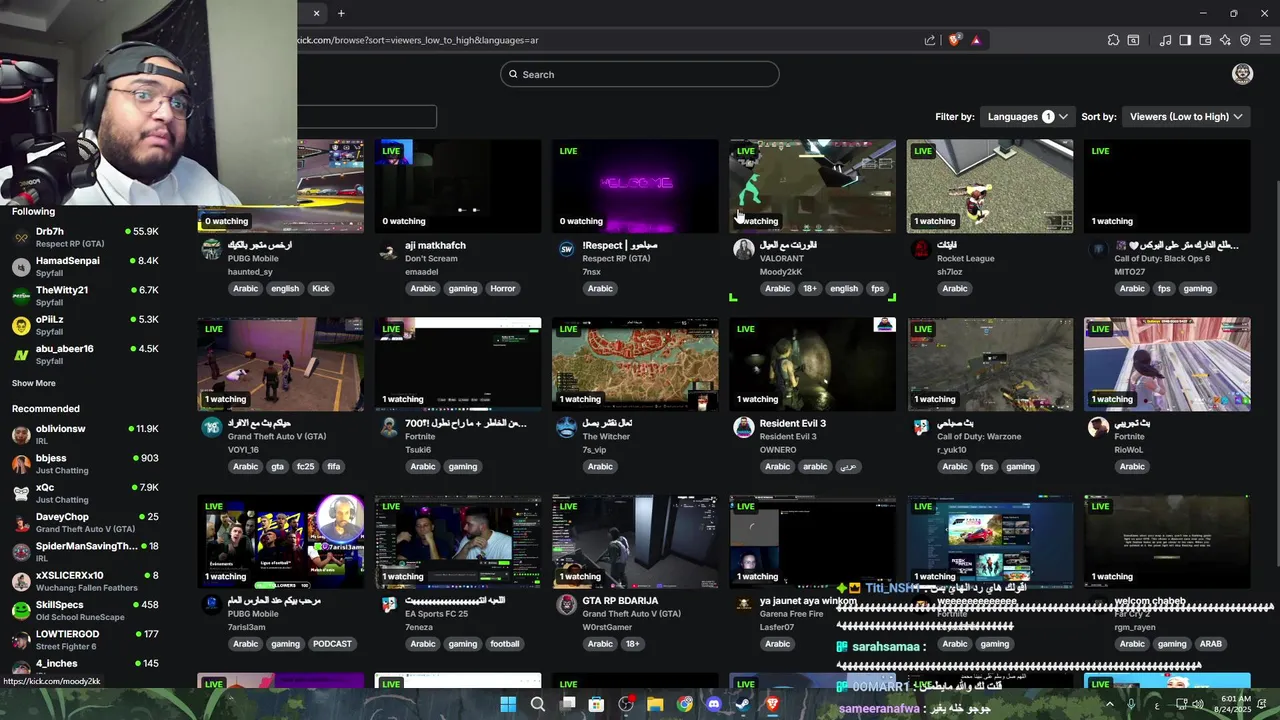This screenshot has height=720, width=1280.
Task: Open the Windows Start menu
Action: (x=508, y=704)
